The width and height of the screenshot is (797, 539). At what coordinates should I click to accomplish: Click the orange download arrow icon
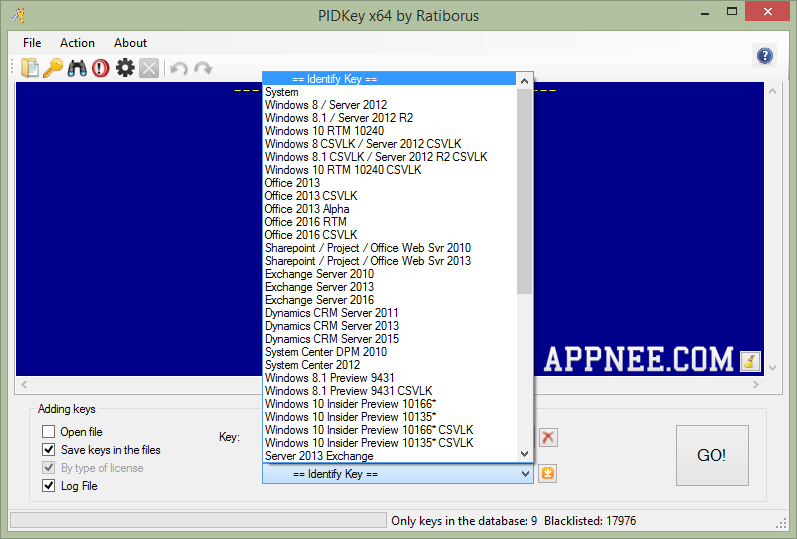coord(547,473)
